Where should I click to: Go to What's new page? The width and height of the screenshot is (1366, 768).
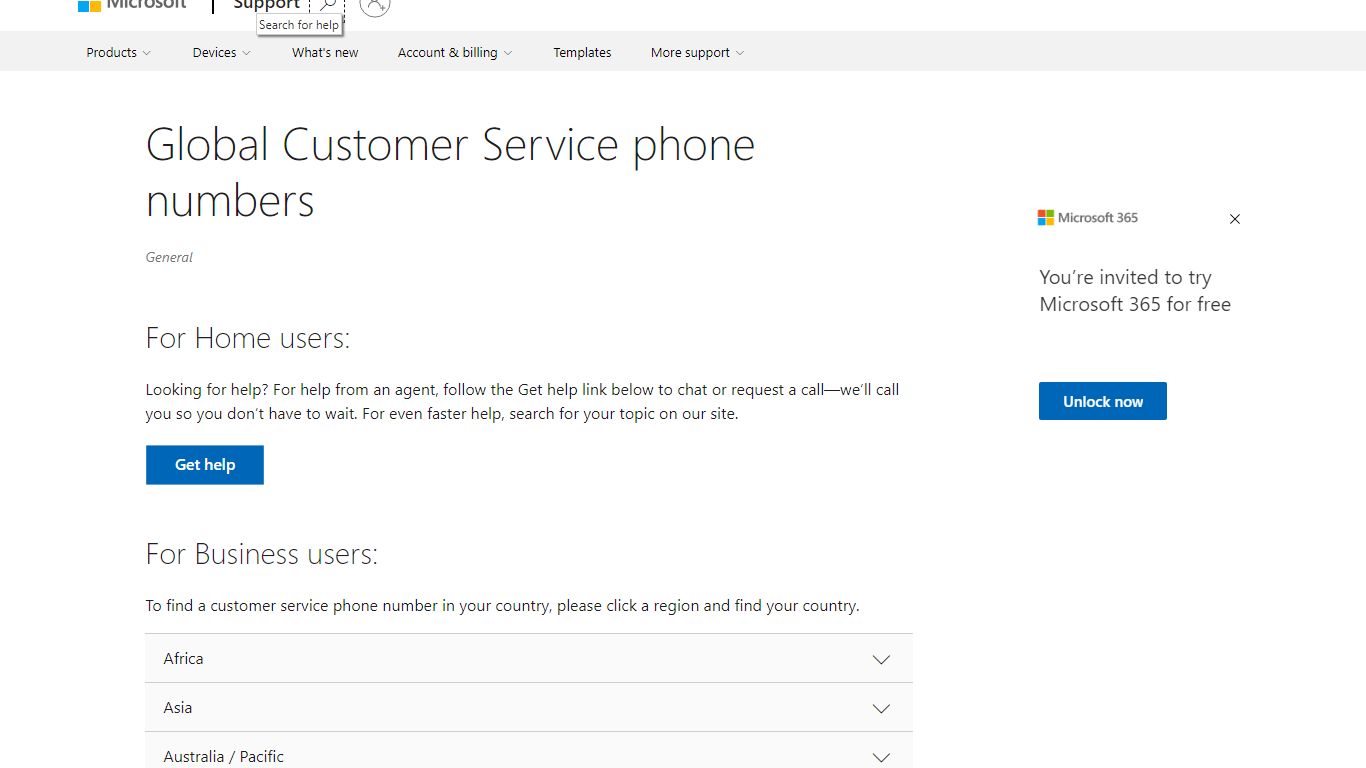[325, 53]
